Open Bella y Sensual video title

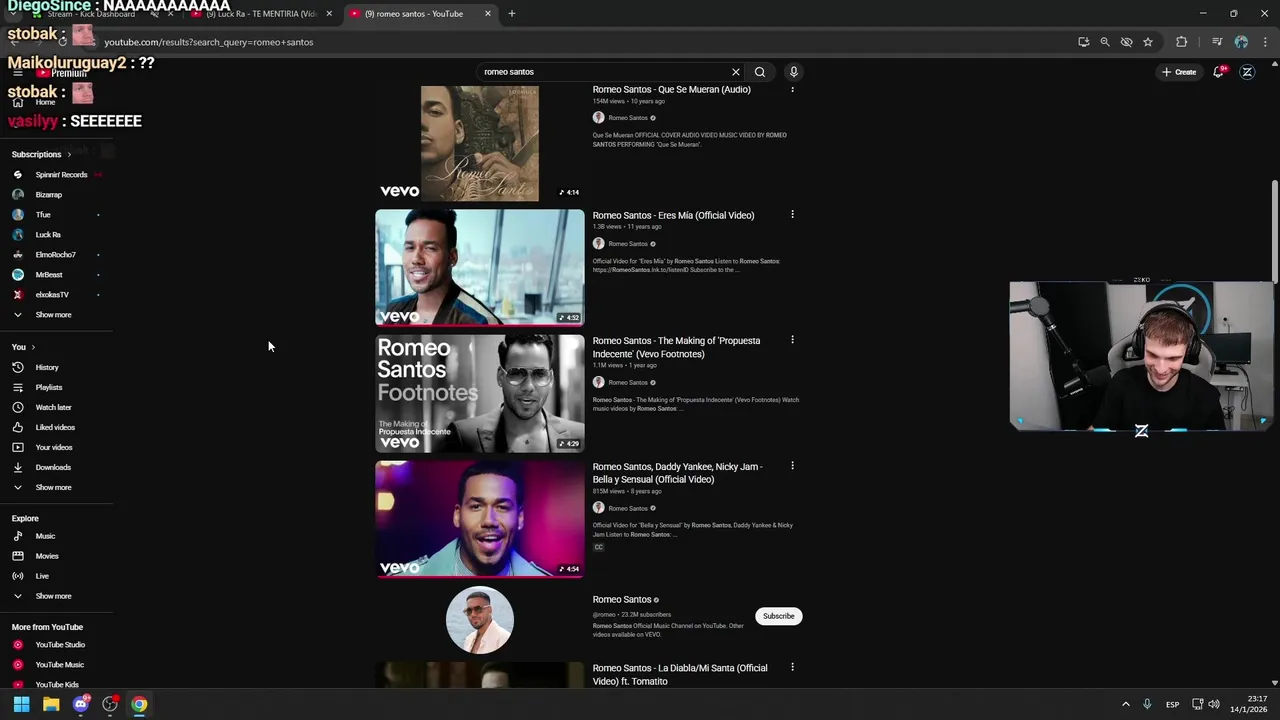(677, 473)
